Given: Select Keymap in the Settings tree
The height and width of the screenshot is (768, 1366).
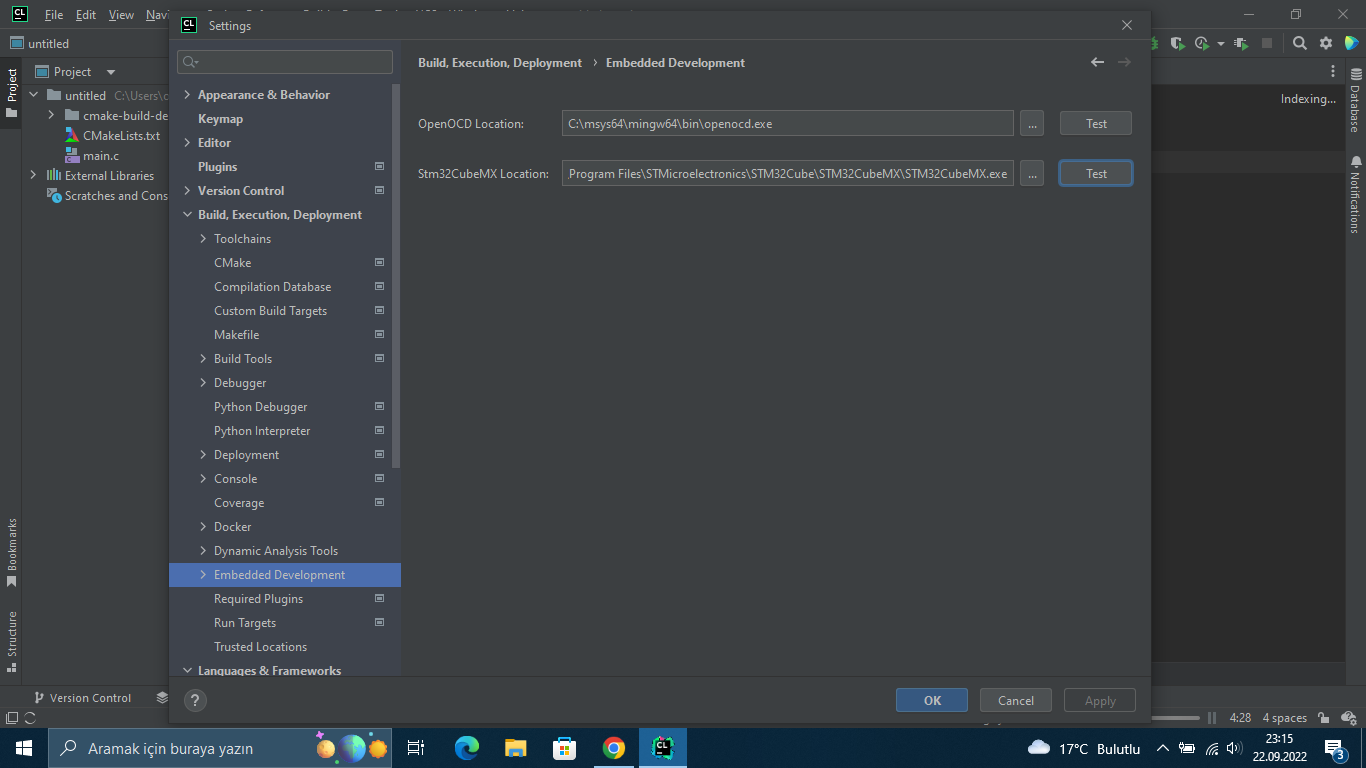Looking at the screenshot, I should click(x=220, y=119).
